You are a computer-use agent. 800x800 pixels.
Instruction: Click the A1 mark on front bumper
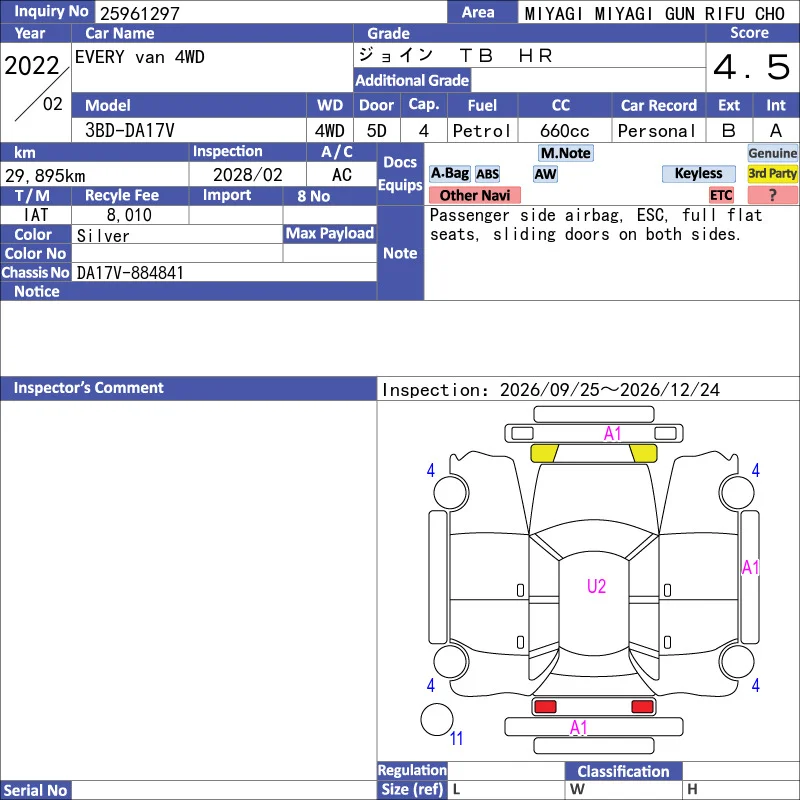[x=612, y=434]
